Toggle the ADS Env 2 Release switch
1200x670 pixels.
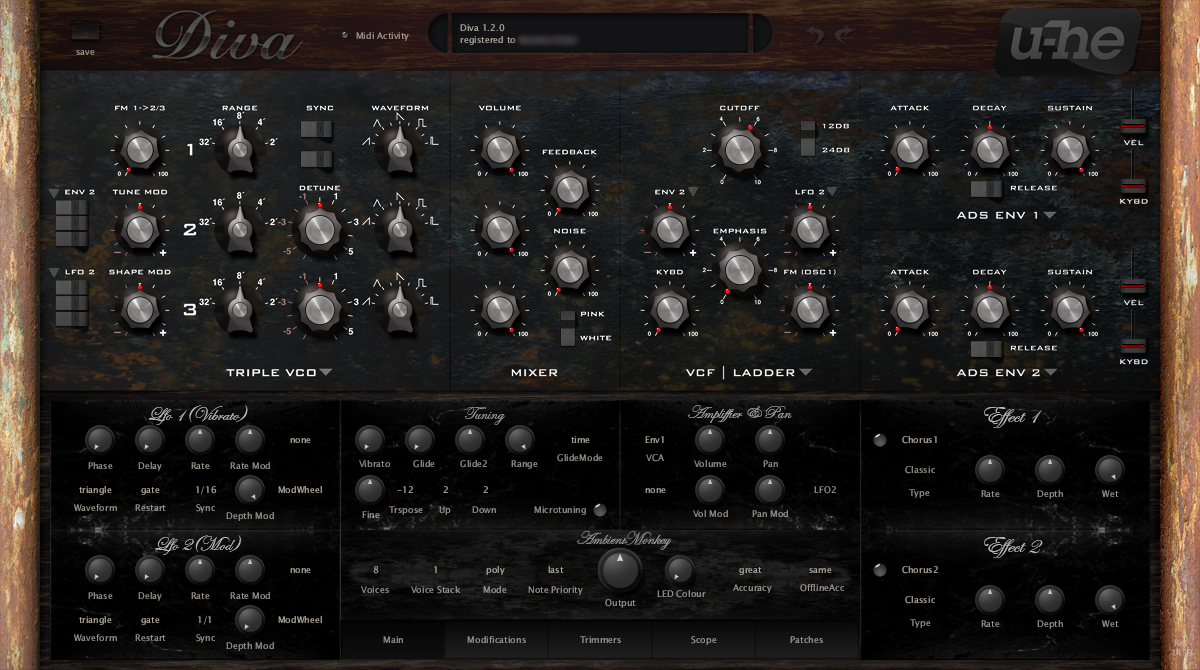(986, 348)
